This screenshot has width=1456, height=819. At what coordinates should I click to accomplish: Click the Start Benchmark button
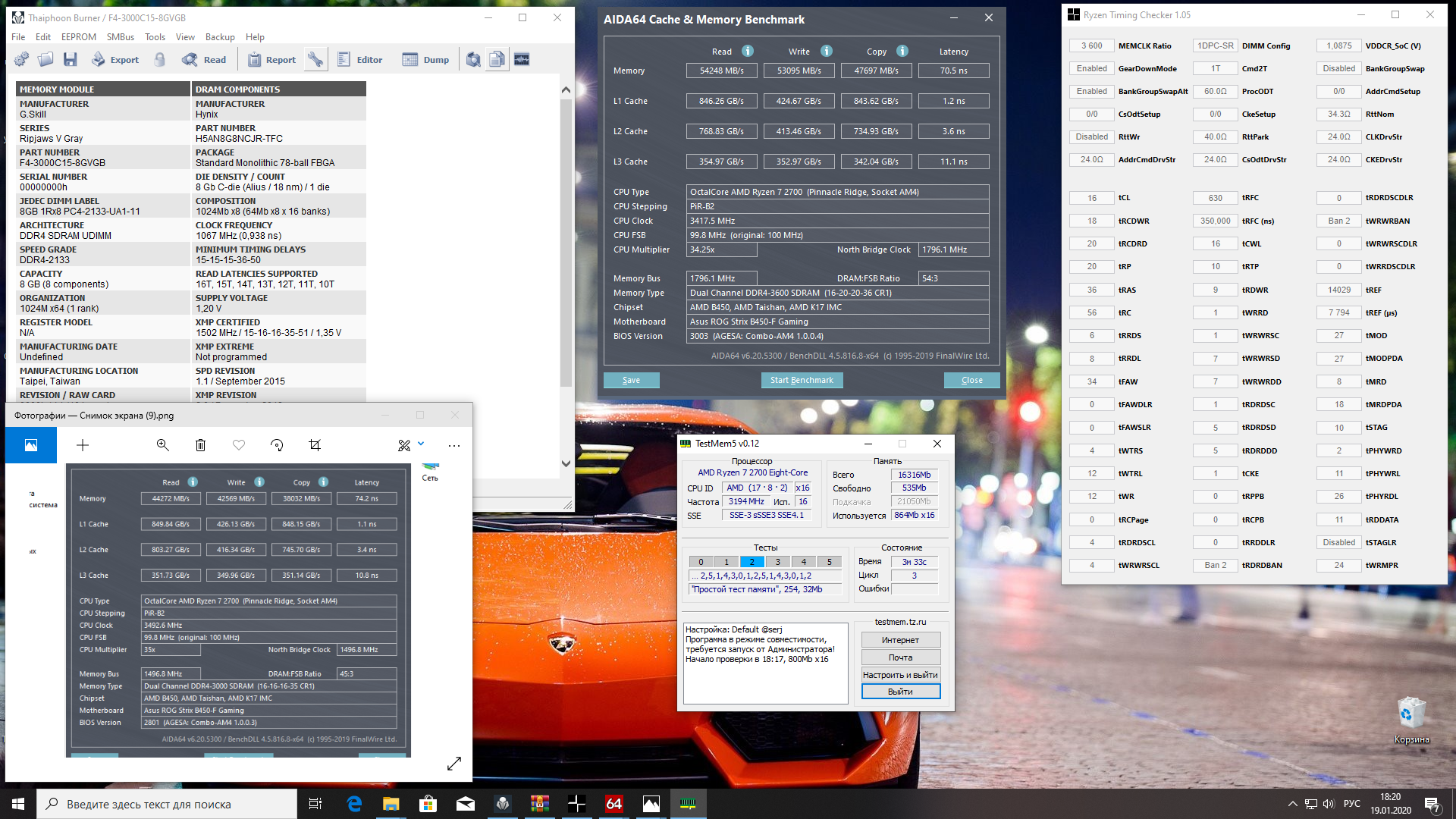(x=802, y=380)
